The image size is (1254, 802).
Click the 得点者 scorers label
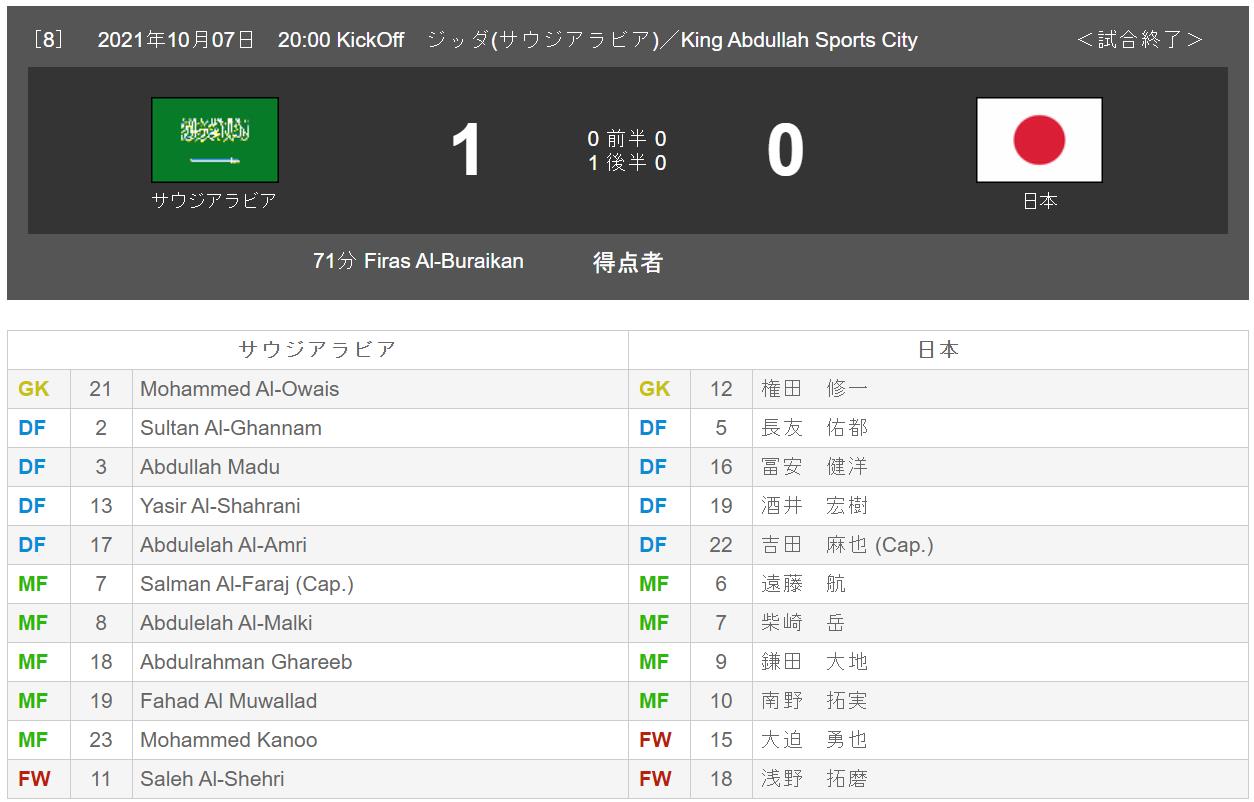pyautogui.click(x=628, y=262)
